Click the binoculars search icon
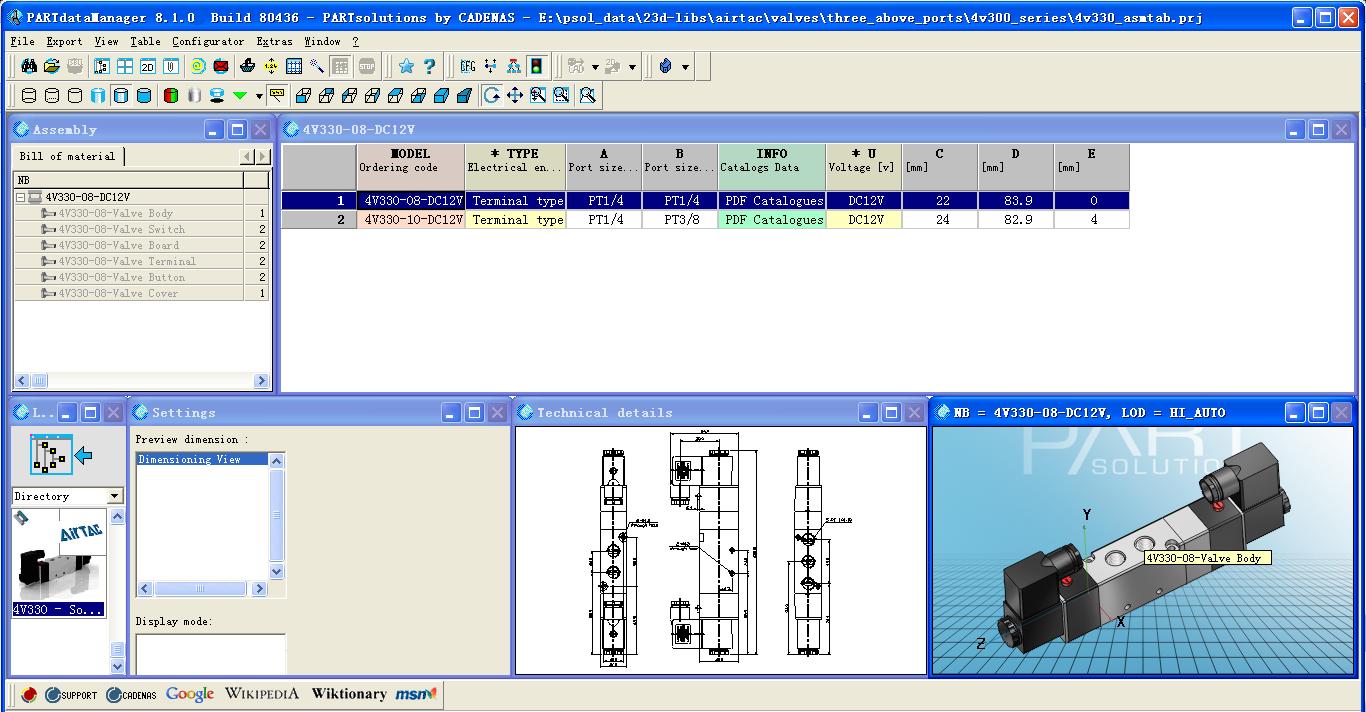The height and width of the screenshot is (712, 1366). 29,66
